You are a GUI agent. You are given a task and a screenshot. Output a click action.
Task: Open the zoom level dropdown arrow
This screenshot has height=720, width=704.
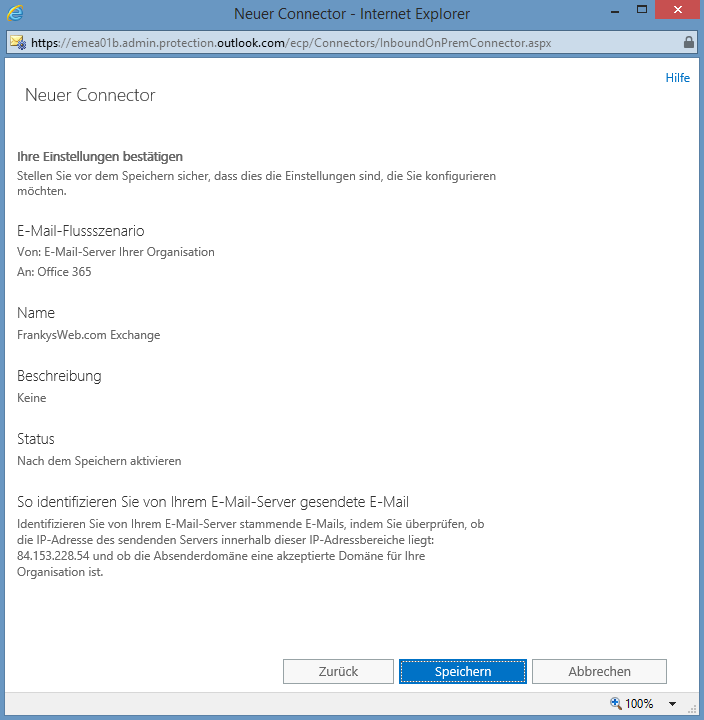pyautogui.click(x=672, y=704)
